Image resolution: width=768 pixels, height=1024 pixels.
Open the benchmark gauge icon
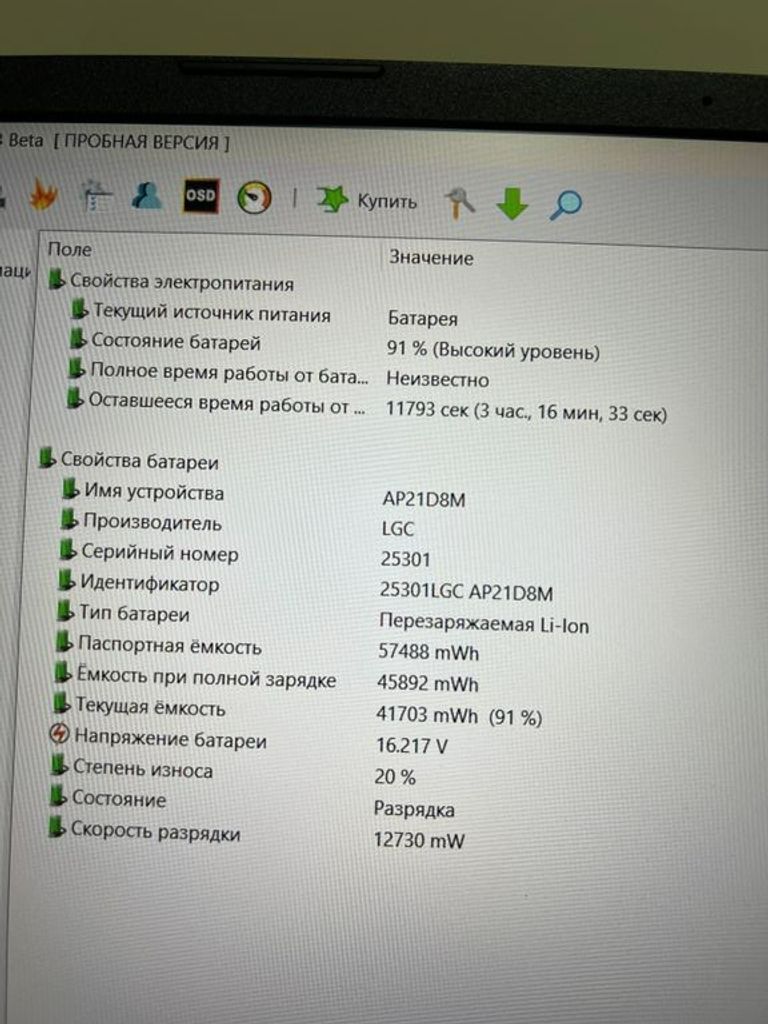[x=254, y=197]
